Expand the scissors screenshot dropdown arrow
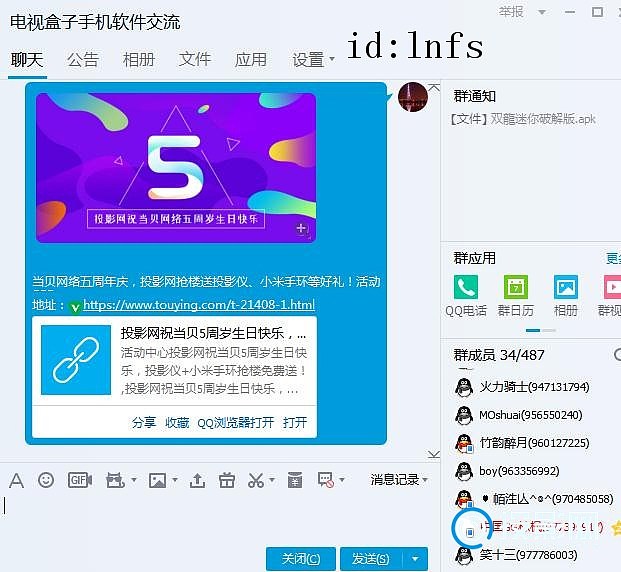This screenshot has width=621, height=572. point(272,480)
